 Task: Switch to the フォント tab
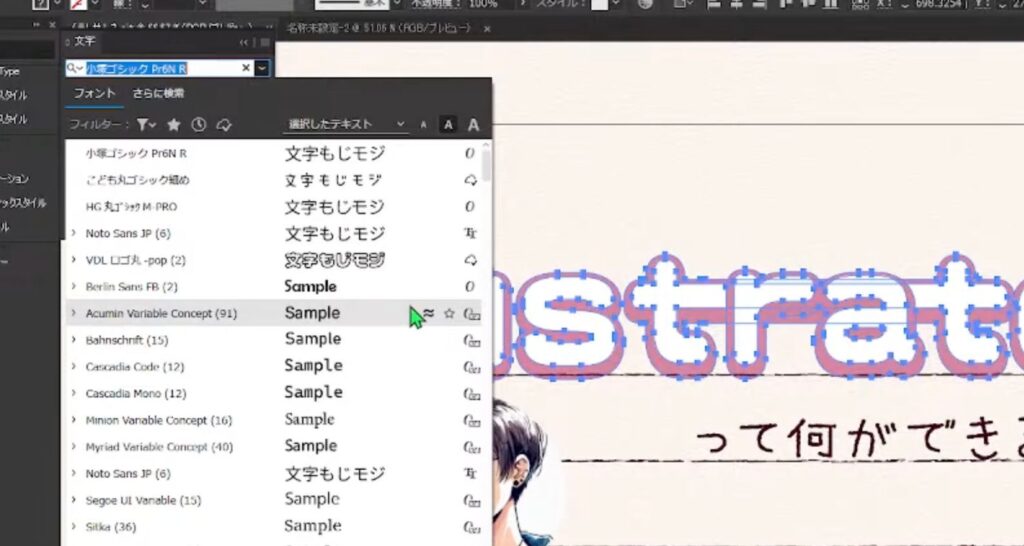click(x=94, y=93)
